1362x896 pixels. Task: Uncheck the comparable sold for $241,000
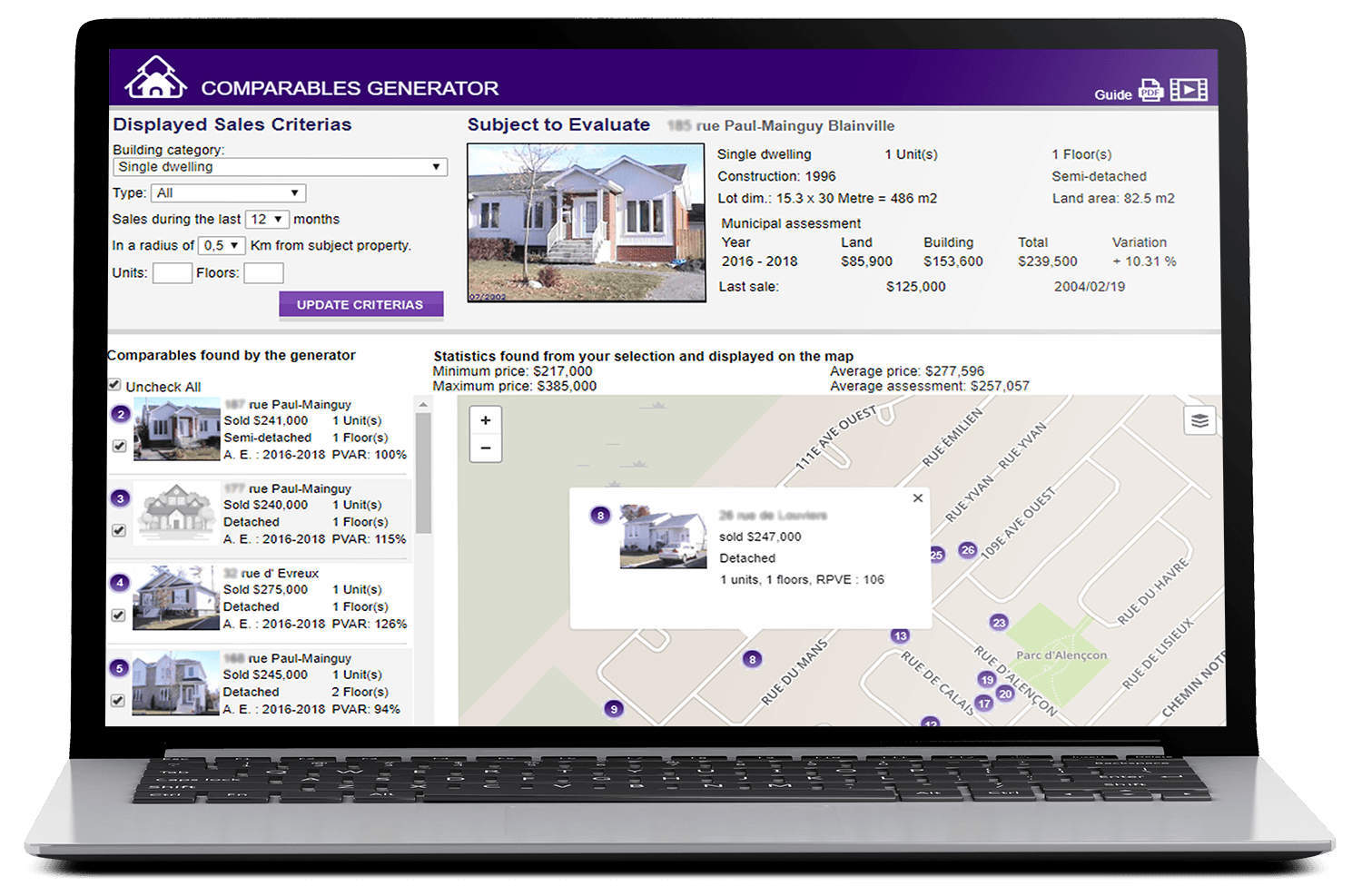point(119,446)
